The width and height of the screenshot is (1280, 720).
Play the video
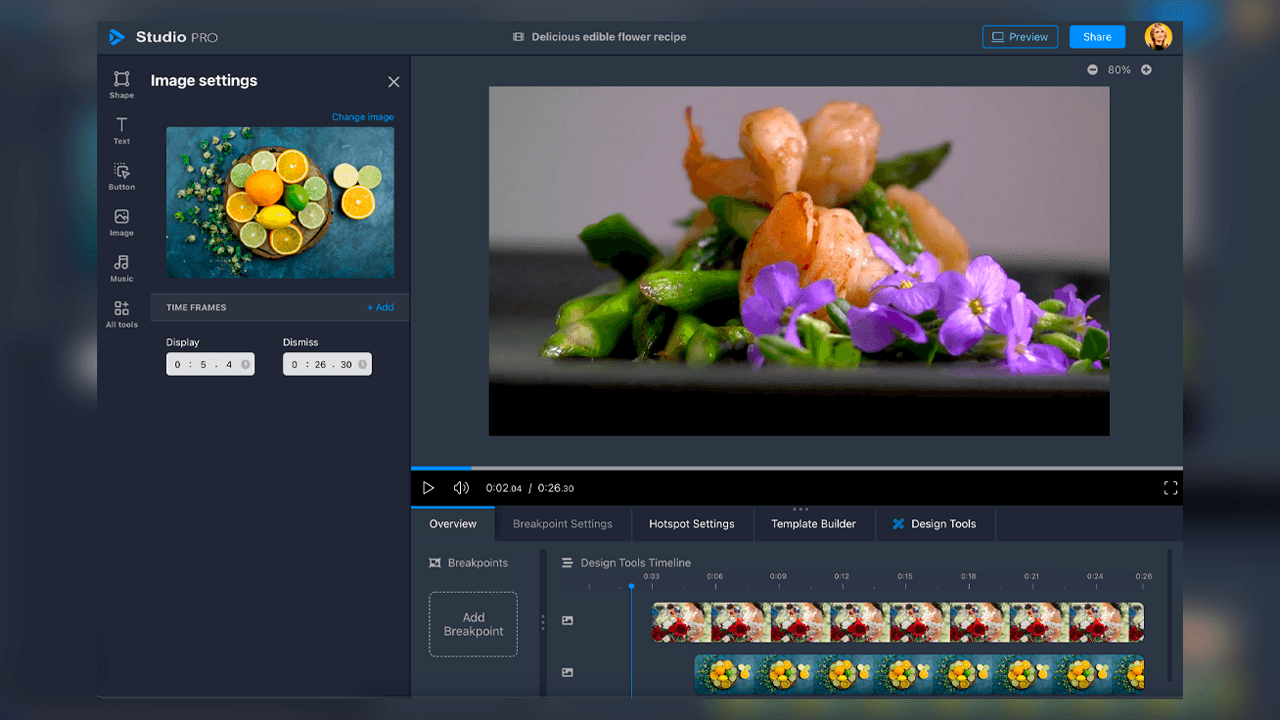point(428,488)
